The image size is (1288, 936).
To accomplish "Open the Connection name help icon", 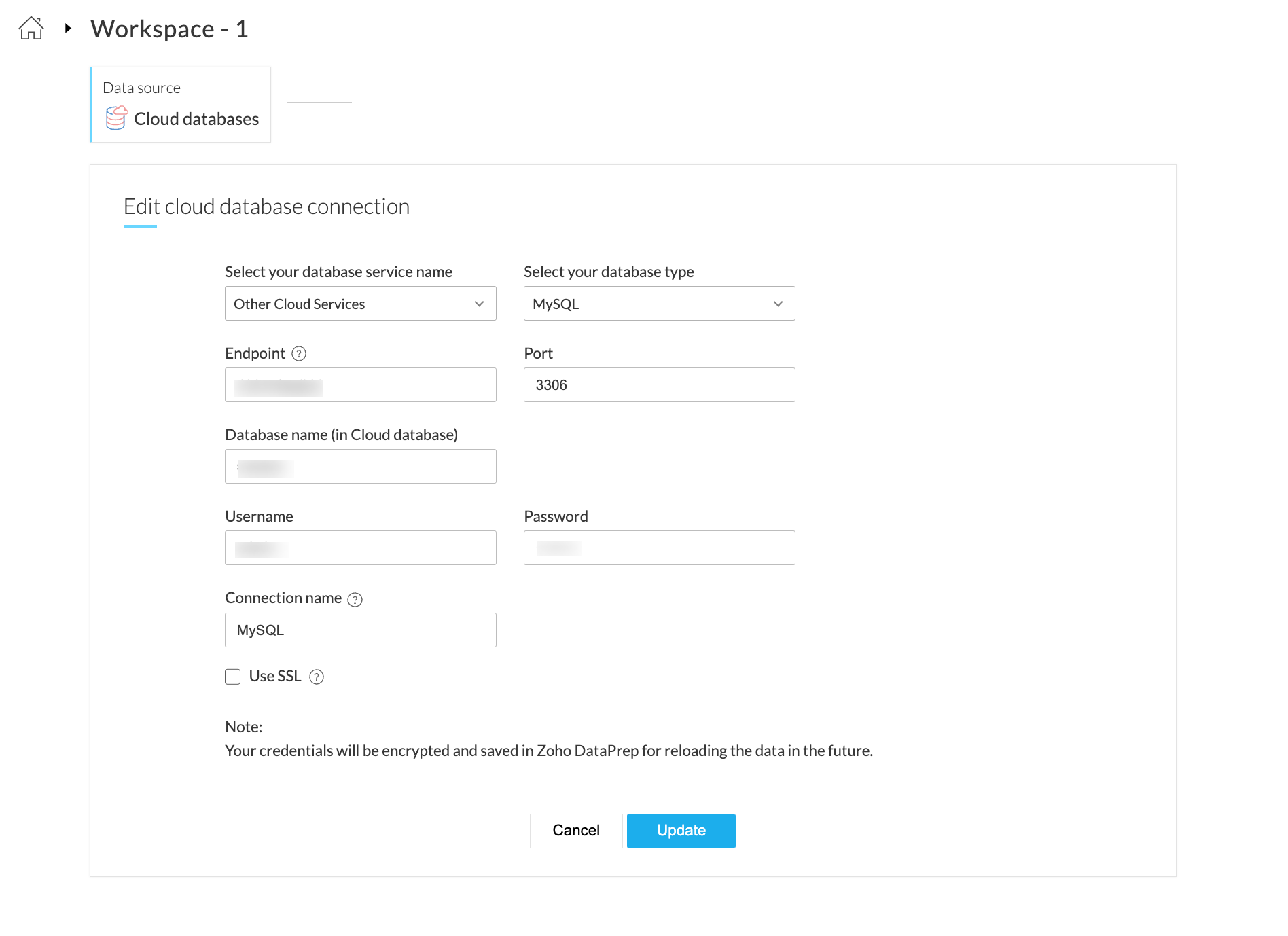I will click(x=355, y=599).
